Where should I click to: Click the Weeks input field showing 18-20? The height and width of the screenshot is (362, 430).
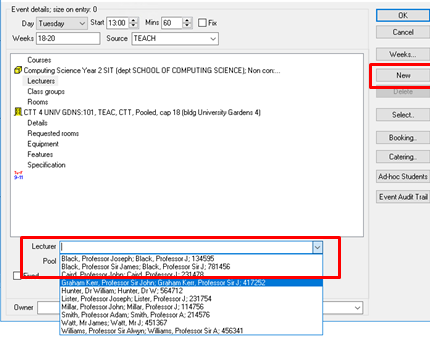68,38
